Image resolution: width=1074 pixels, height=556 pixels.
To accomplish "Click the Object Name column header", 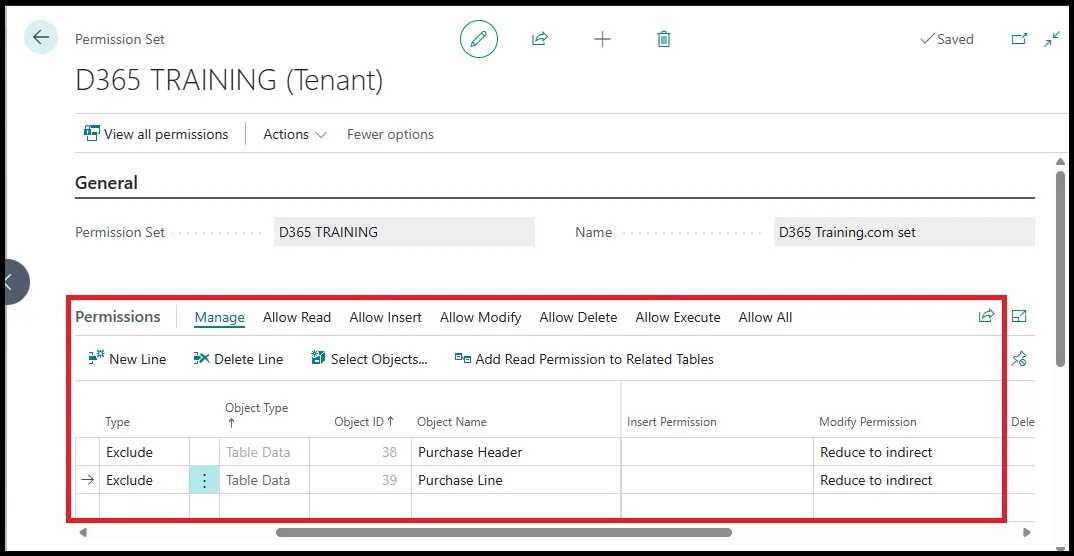I will (x=451, y=422).
